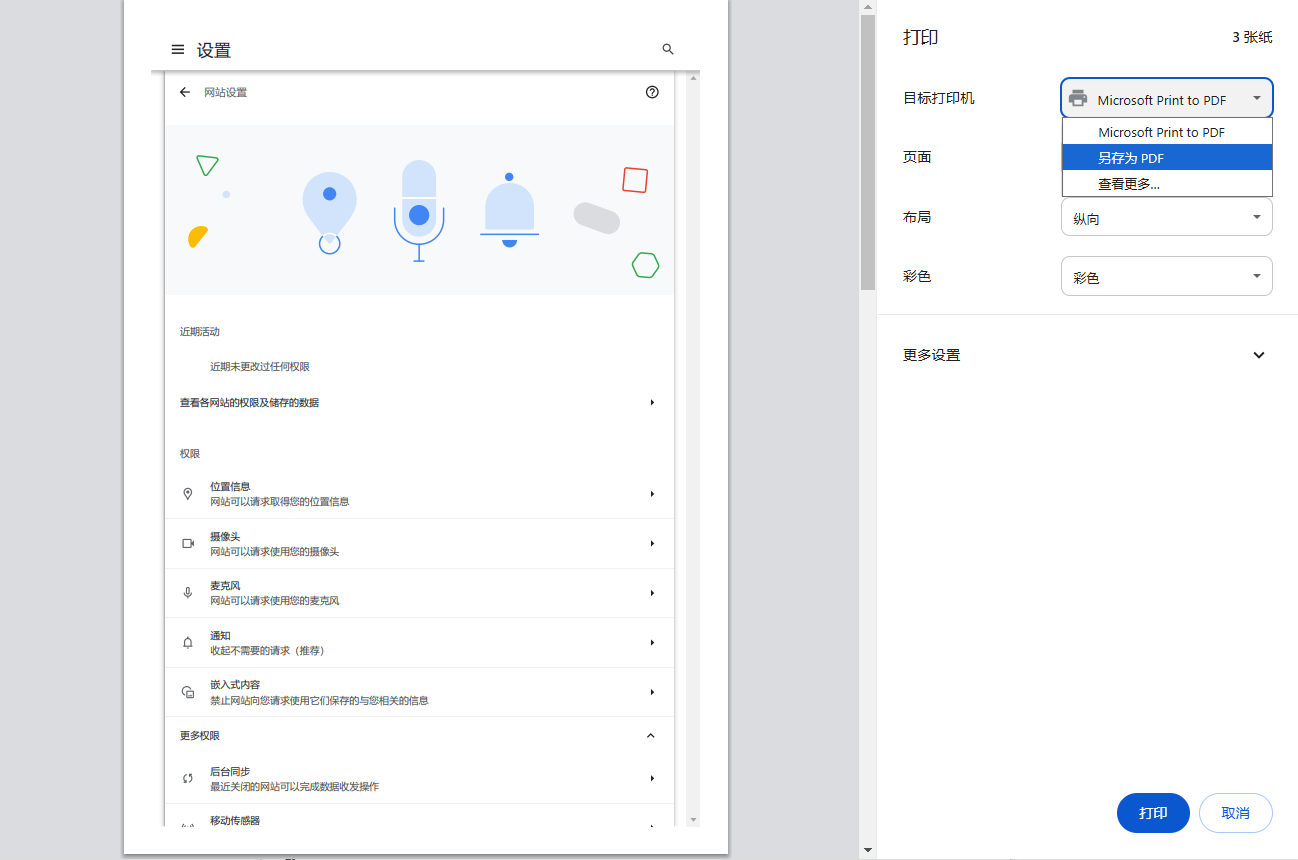Collapse the 更多权限 section chevron
The height and width of the screenshot is (860, 1298).
click(651, 736)
